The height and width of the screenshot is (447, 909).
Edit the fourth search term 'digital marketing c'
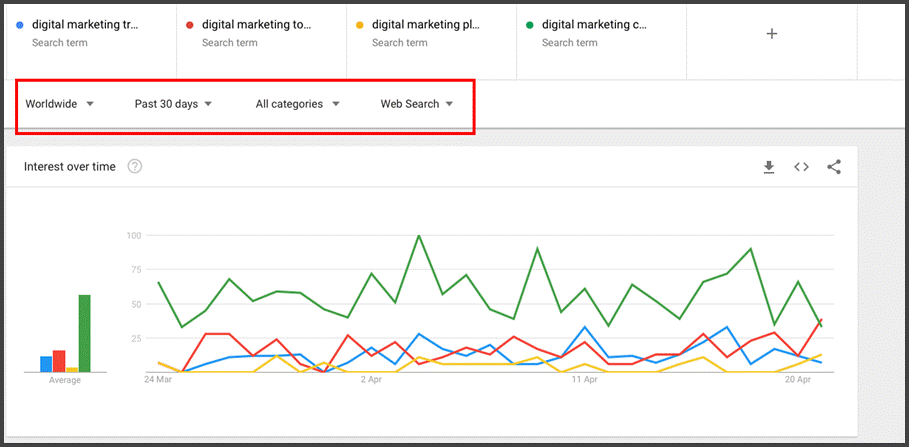tap(595, 24)
